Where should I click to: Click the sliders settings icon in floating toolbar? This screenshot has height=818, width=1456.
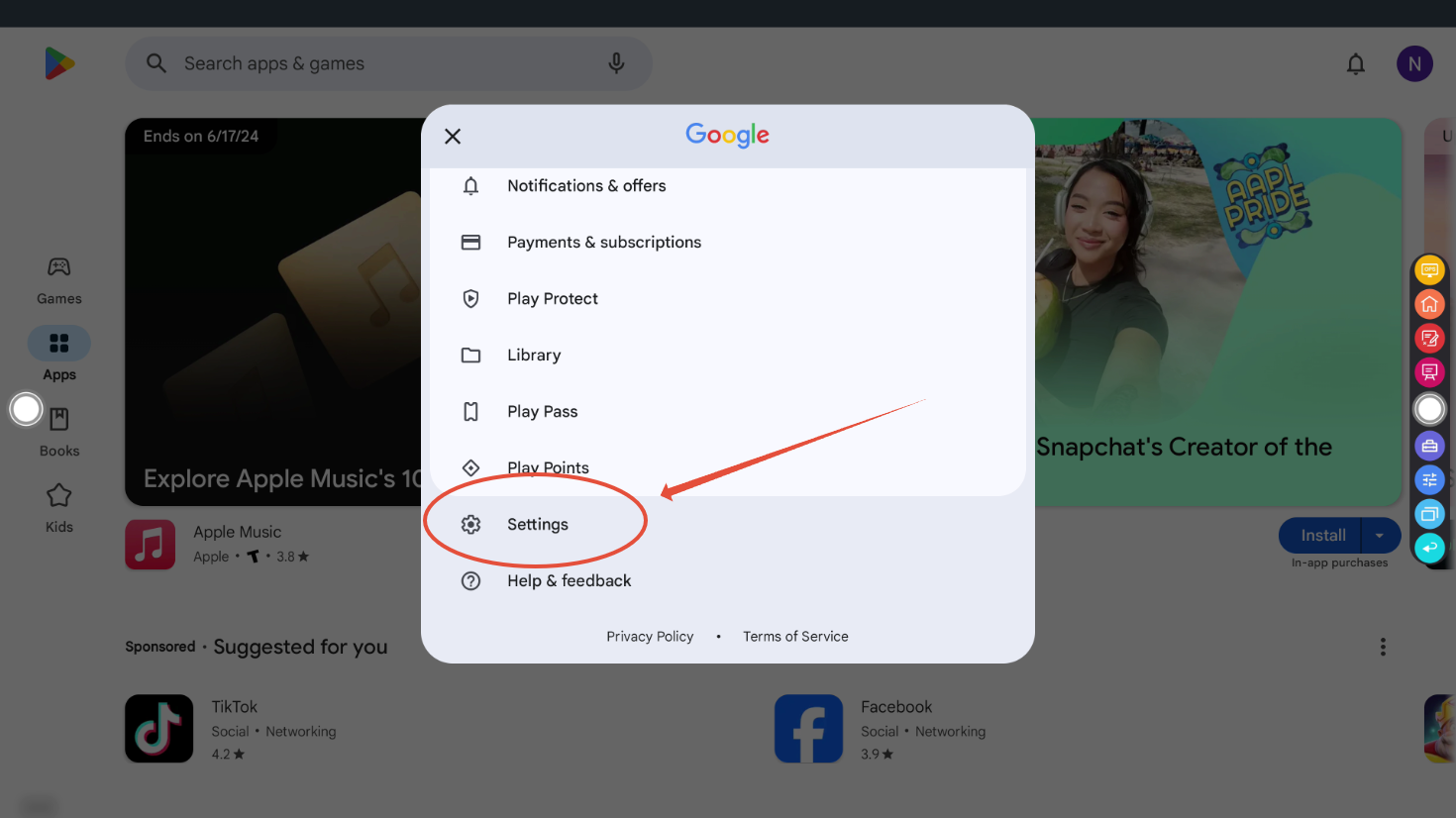point(1429,480)
